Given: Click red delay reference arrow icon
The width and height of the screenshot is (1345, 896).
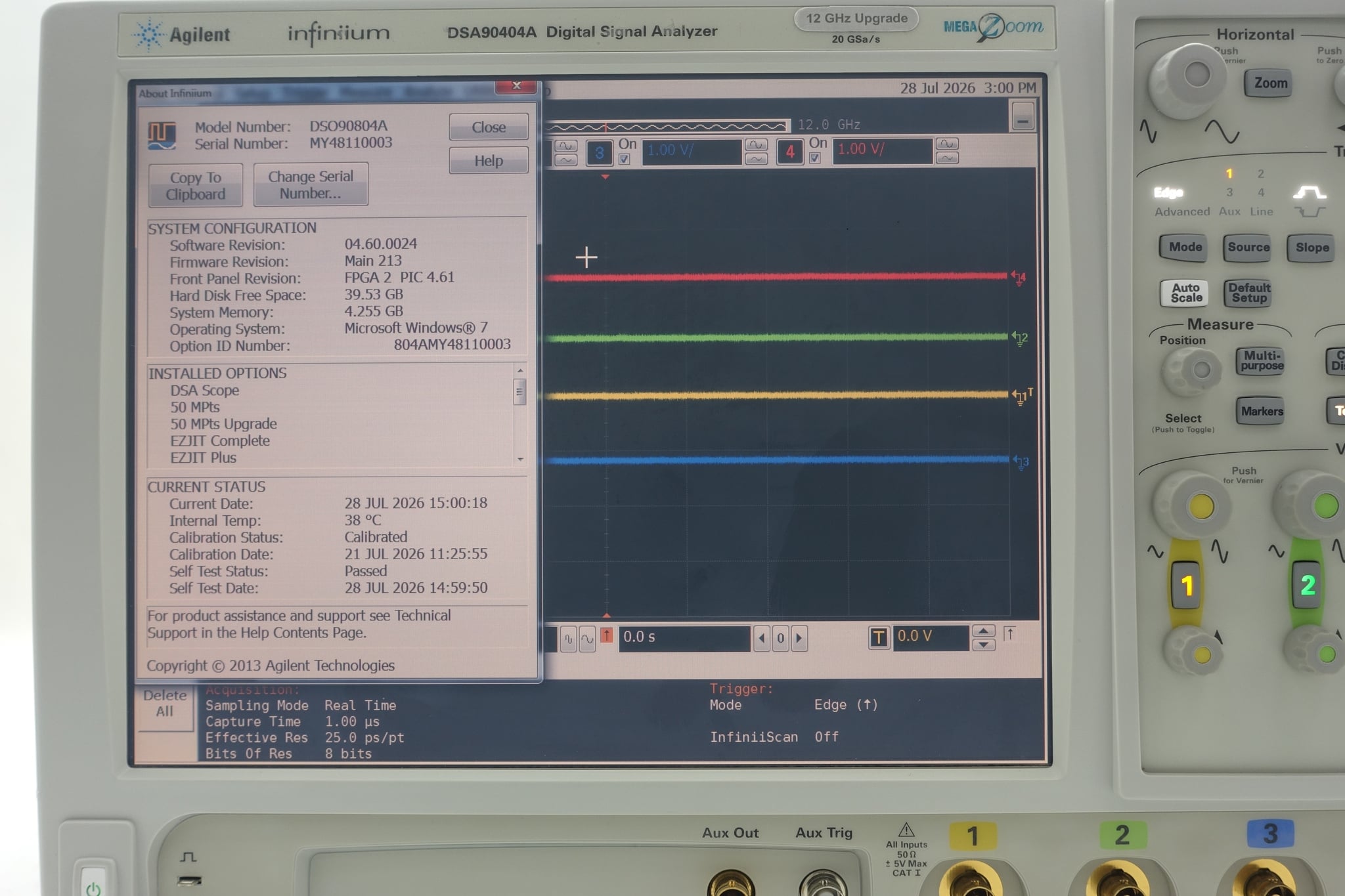Looking at the screenshot, I should tap(606, 635).
